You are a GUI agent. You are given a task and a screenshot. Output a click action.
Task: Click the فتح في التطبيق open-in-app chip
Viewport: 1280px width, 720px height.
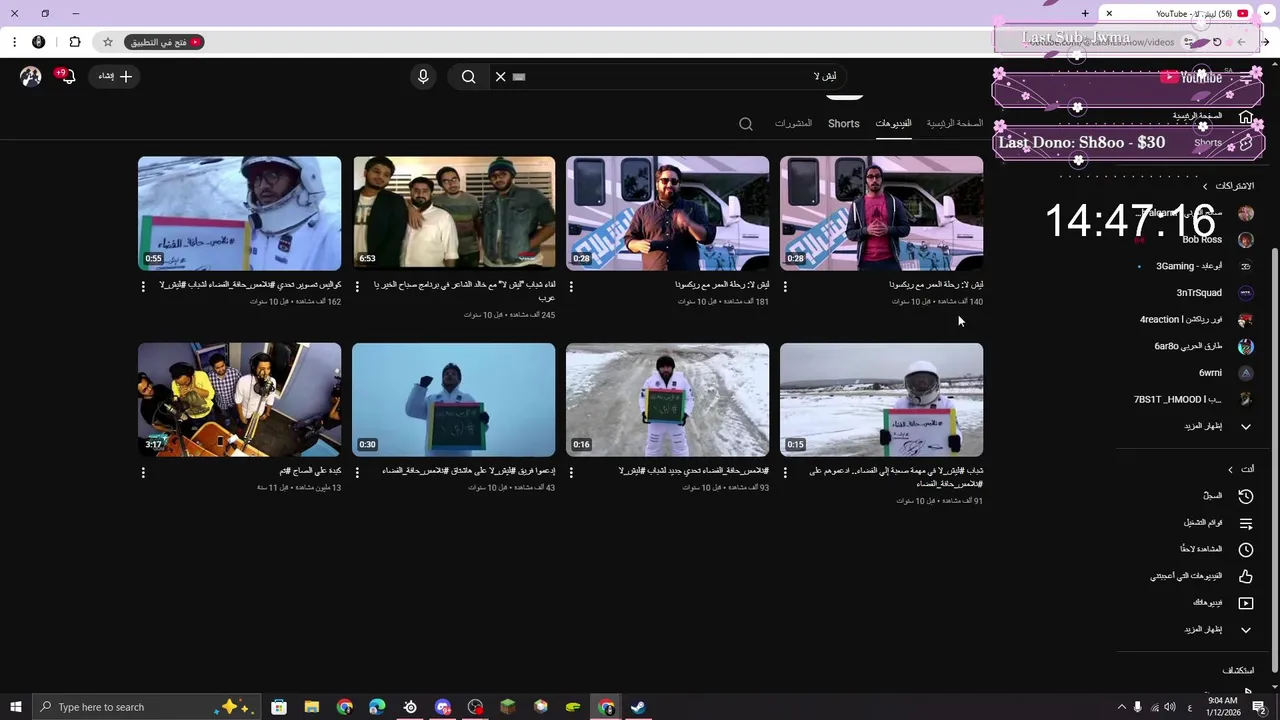(165, 42)
